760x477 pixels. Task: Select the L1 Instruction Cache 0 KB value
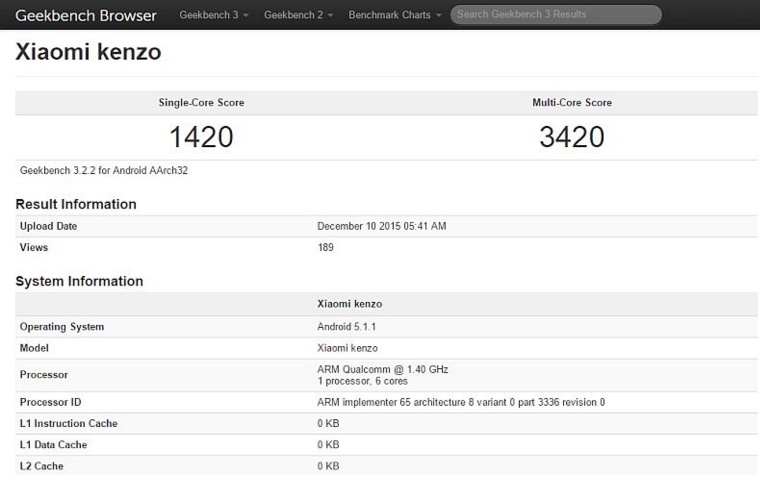(x=328, y=423)
